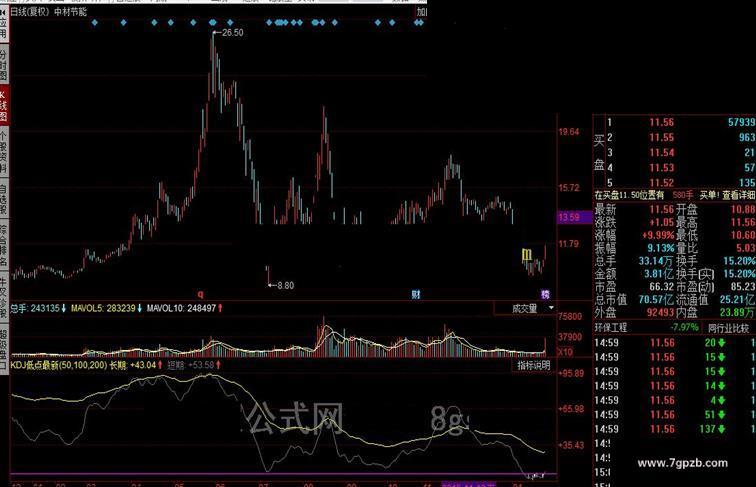The width and height of the screenshot is (756, 487).
Task: Click the 日线(复权) period label
Action: (30, 12)
